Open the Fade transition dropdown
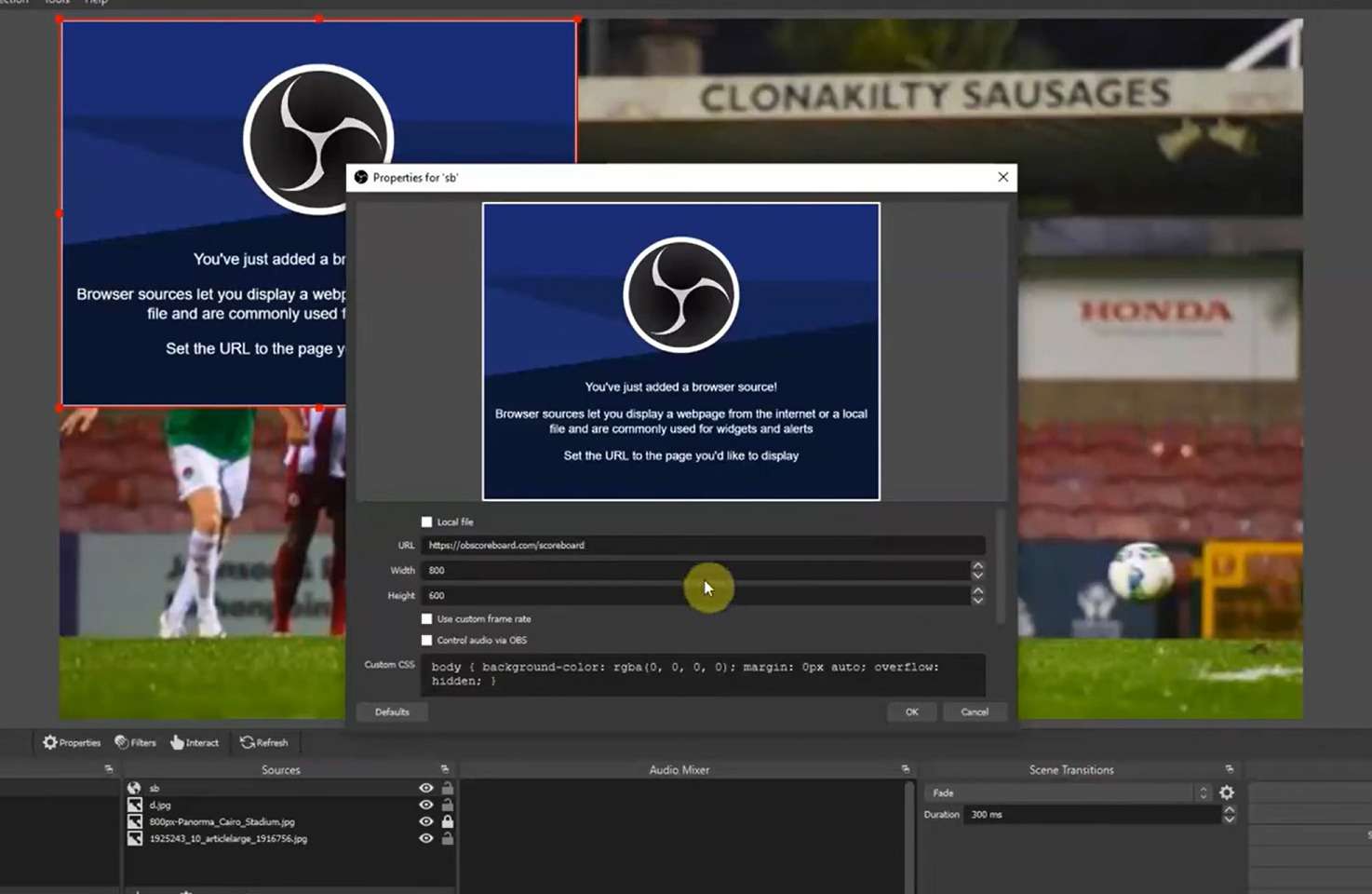 (x=1069, y=792)
